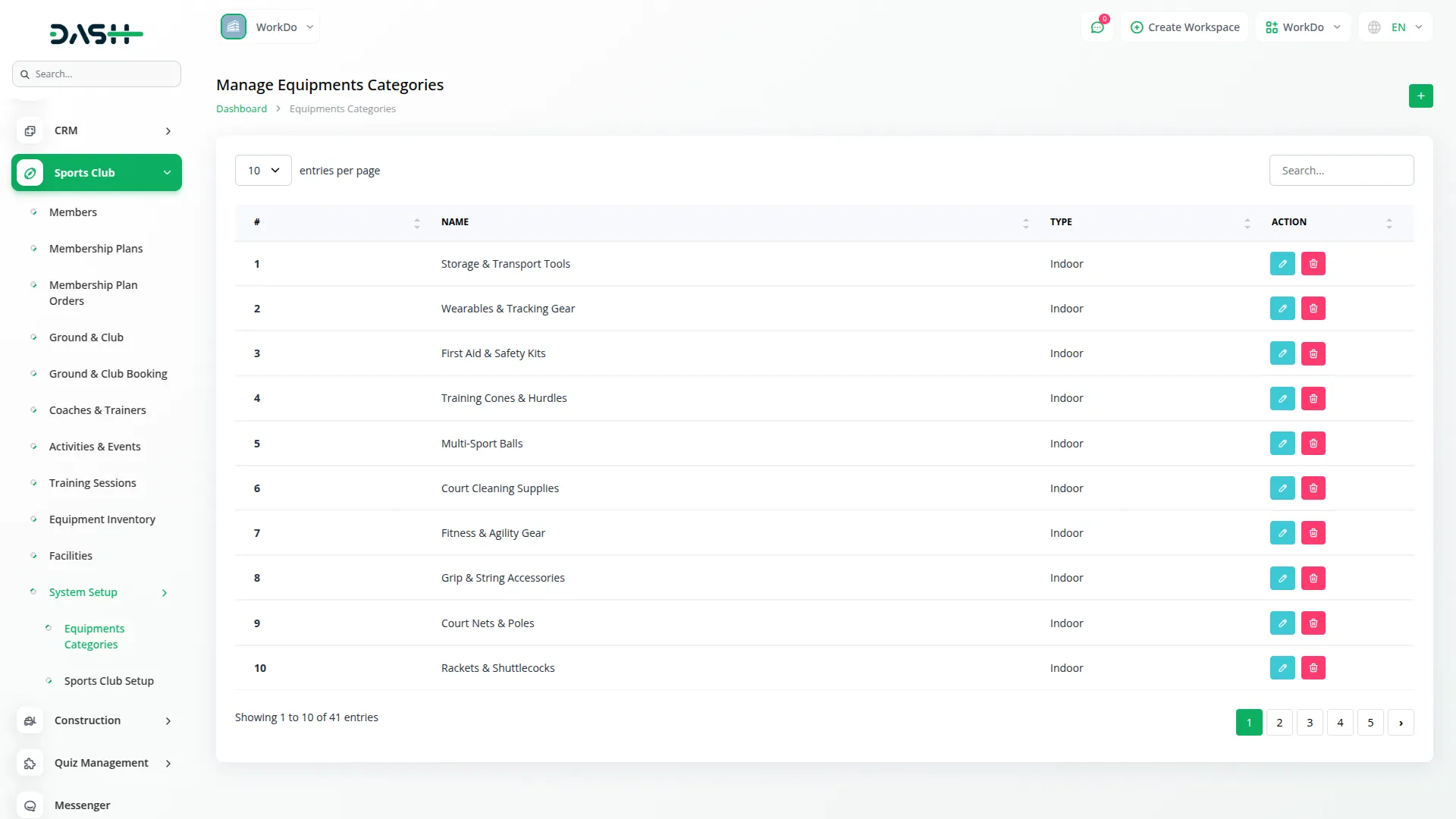Image resolution: width=1456 pixels, height=819 pixels.
Task: Open Equipment Inventory in sidebar
Action: point(102,519)
